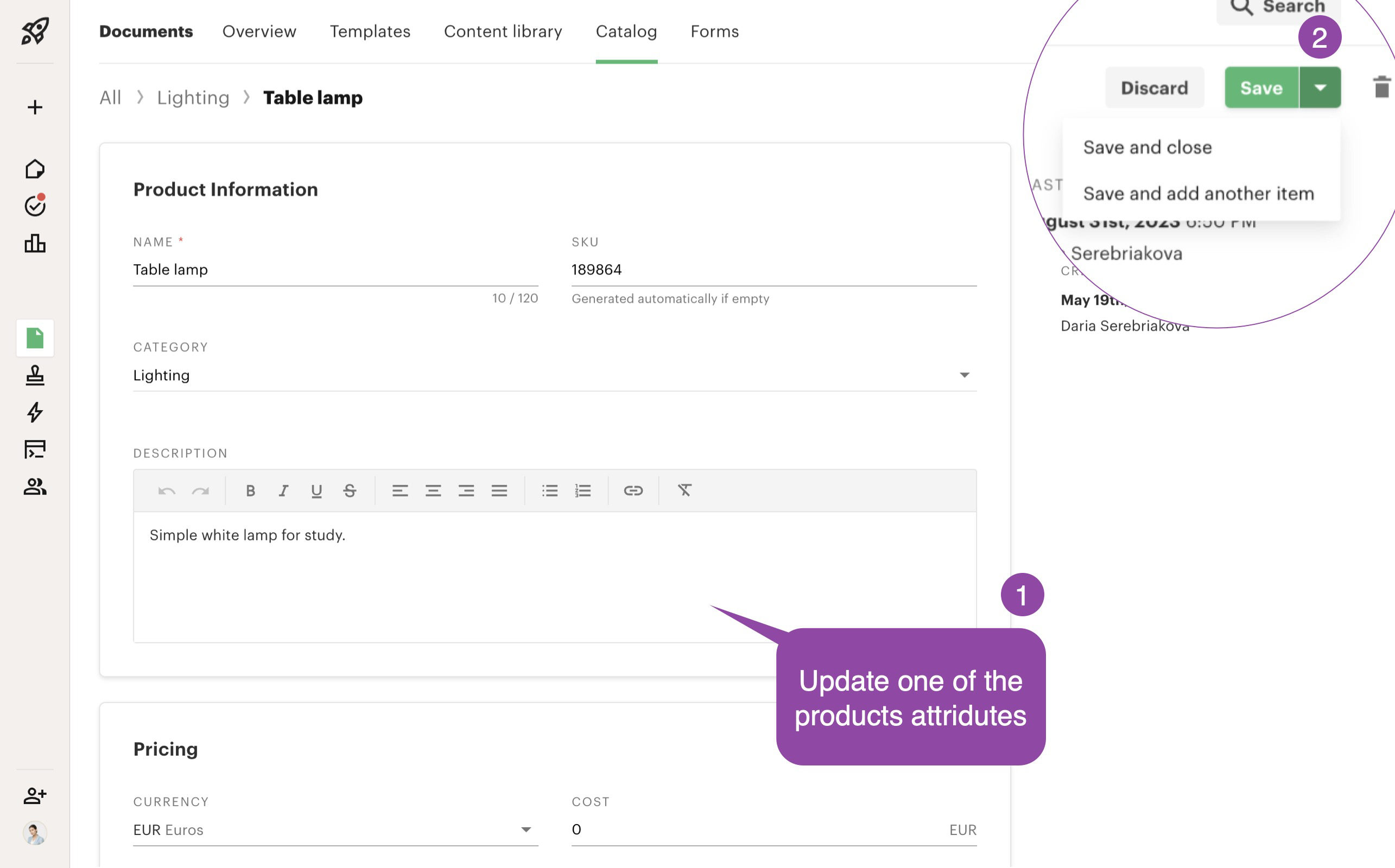Toggle strikethrough formatting in description
The width and height of the screenshot is (1395, 868).
point(350,491)
